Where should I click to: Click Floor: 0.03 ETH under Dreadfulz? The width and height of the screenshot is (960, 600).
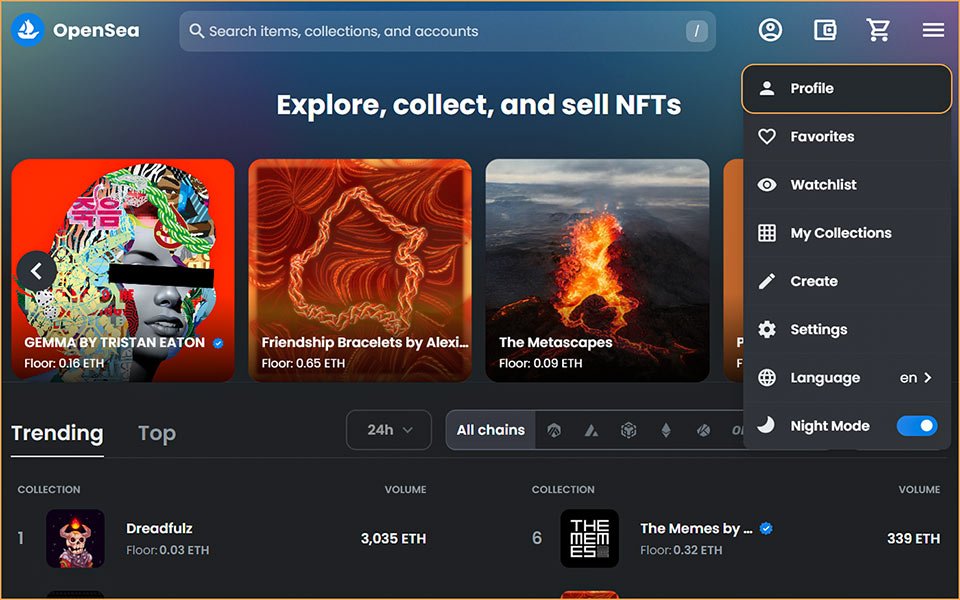168,550
